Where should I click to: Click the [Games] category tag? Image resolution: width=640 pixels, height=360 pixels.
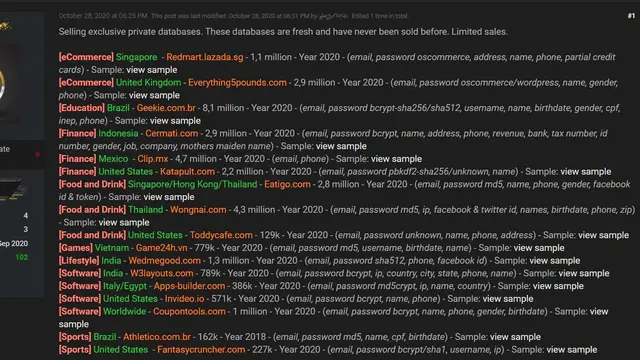pyautogui.click(x=76, y=248)
